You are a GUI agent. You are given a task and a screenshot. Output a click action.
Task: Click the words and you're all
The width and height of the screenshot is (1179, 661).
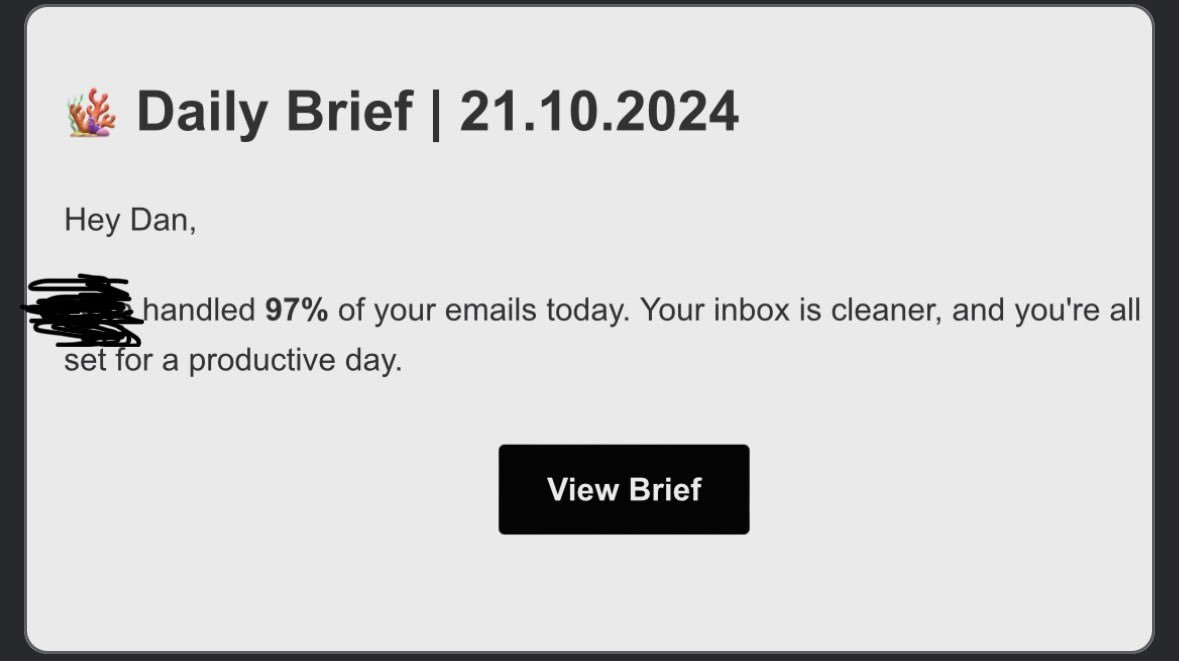click(1046, 310)
